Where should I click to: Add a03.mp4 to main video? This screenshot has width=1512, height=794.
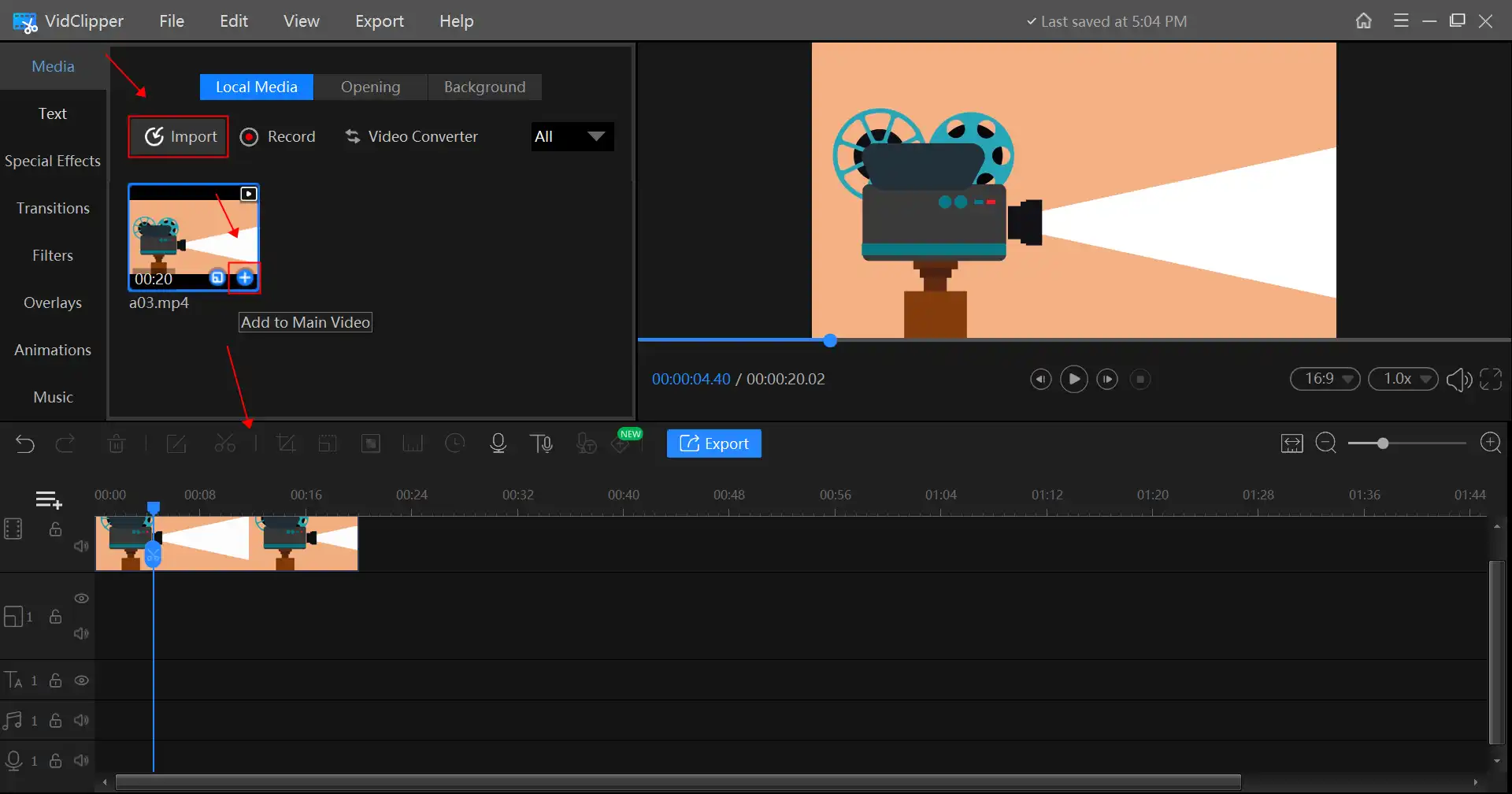pos(245,277)
